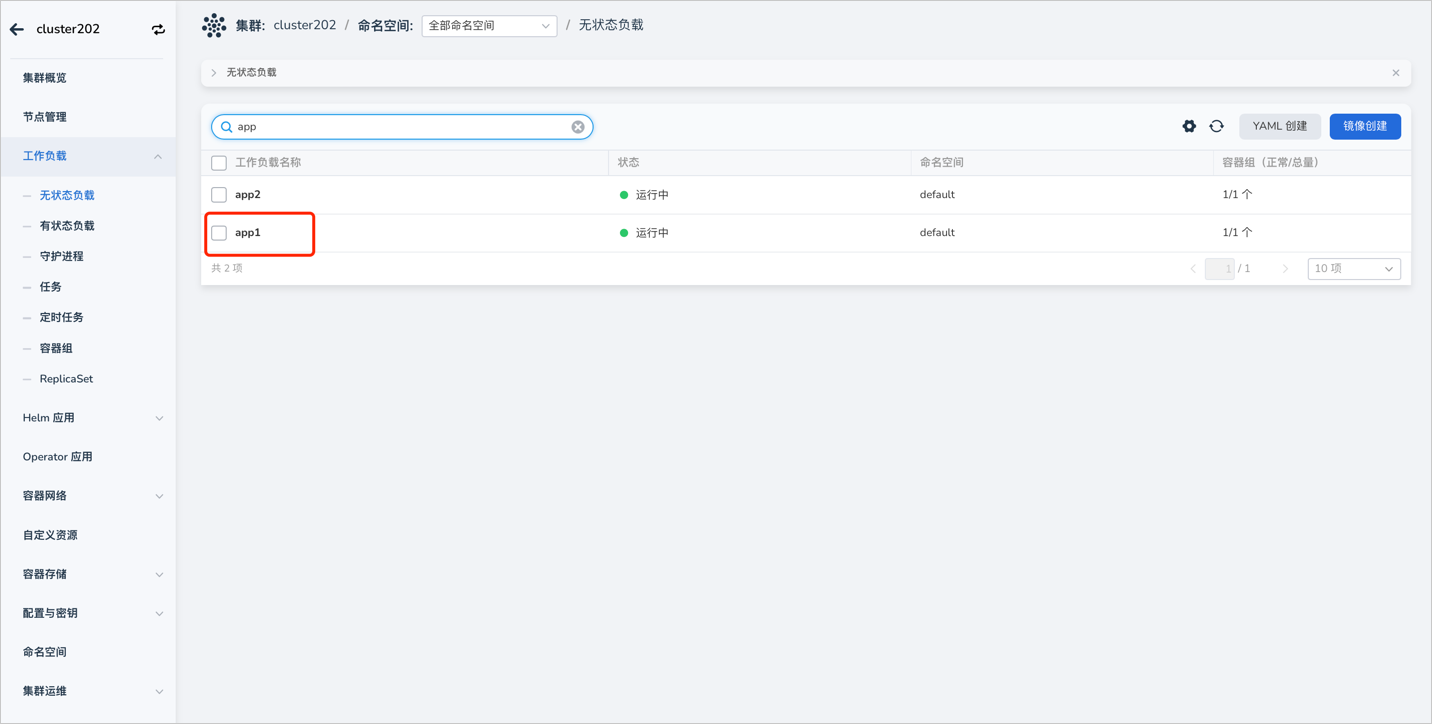The width and height of the screenshot is (1432, 724).
Task: Expand the 容器网络 sidebar section
Action: coord(159,497)
